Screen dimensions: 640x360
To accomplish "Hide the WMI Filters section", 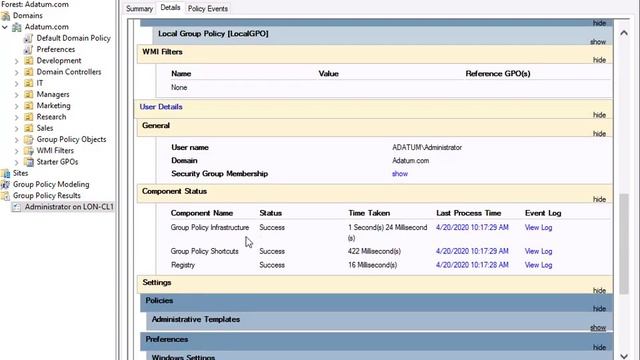I will coord(599,60).
